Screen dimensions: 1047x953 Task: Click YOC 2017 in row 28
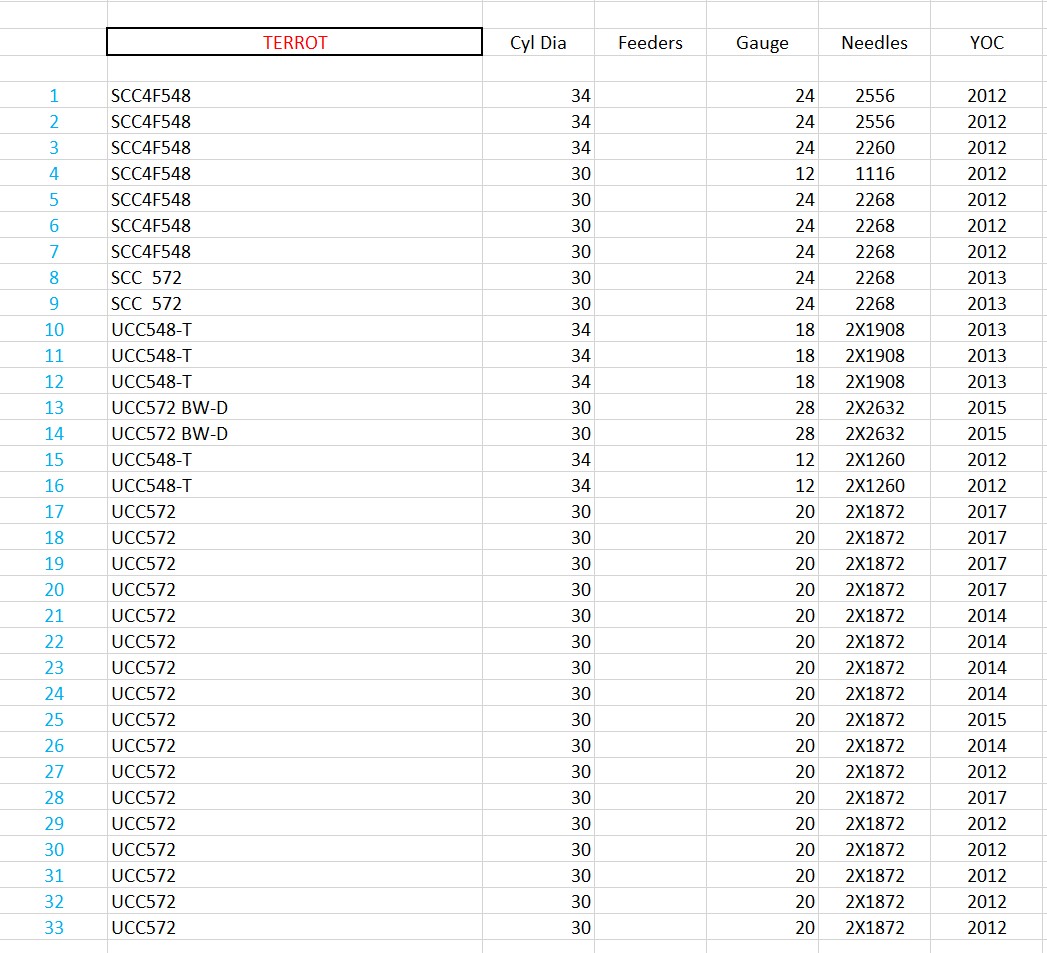(x=987, y=798)
